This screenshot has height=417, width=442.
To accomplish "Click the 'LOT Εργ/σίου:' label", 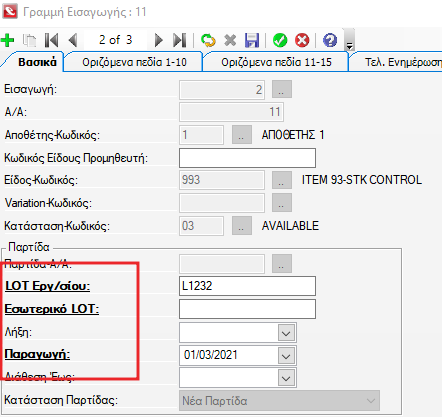I will [48, 286].
